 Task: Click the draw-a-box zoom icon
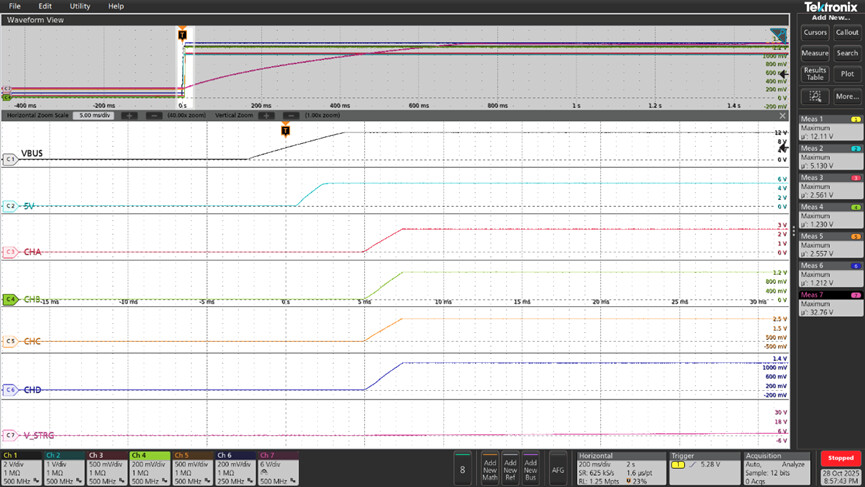pos(815,97)
